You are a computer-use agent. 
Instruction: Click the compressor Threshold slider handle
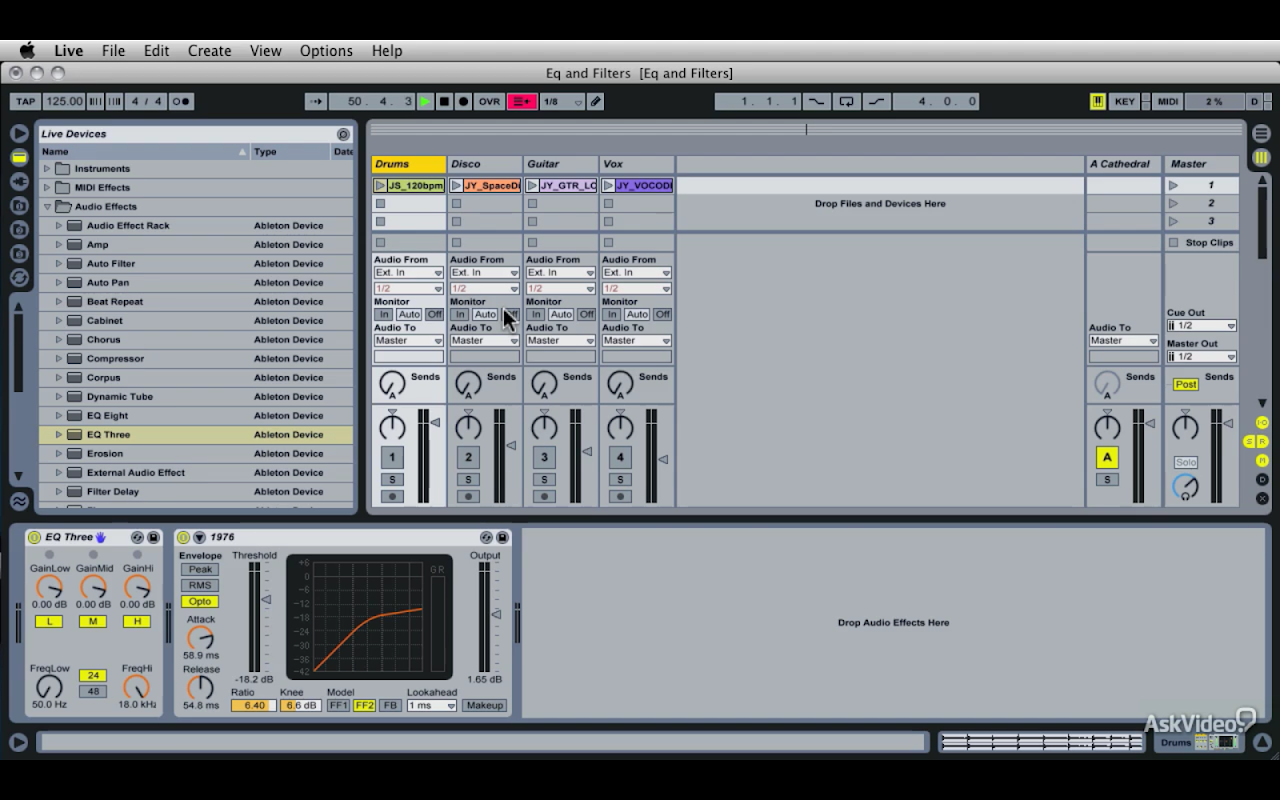tap(266, 599)
